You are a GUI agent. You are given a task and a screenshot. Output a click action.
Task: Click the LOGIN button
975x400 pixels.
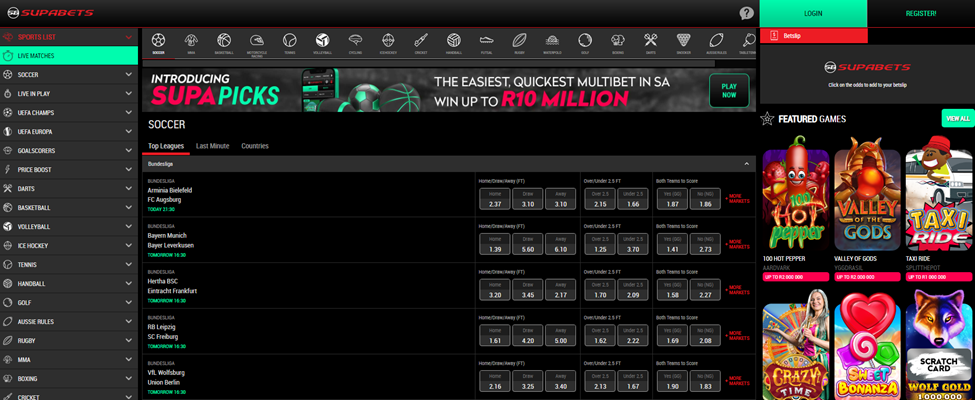813,13
